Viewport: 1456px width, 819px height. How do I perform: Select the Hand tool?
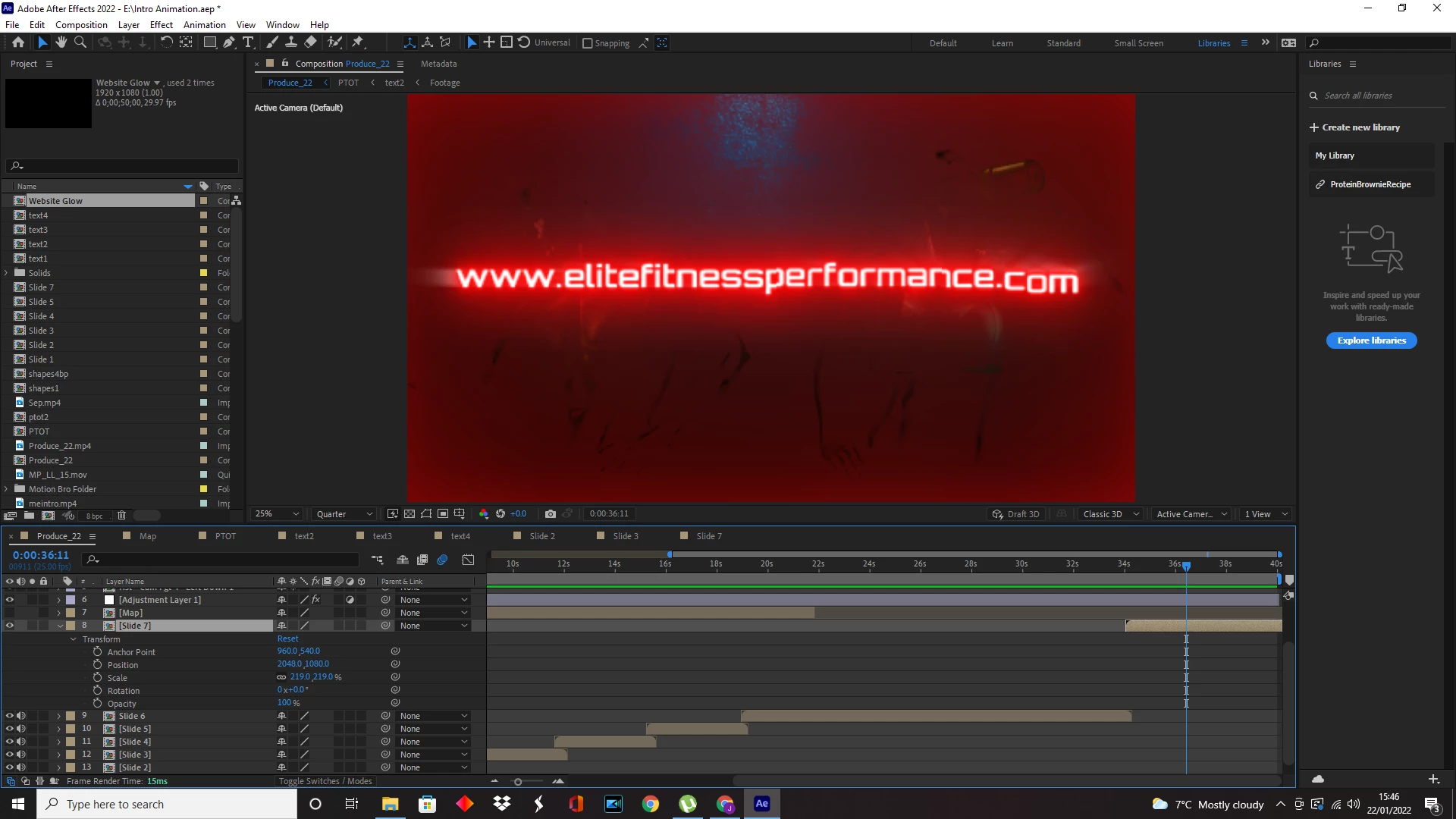pos(61,42)
